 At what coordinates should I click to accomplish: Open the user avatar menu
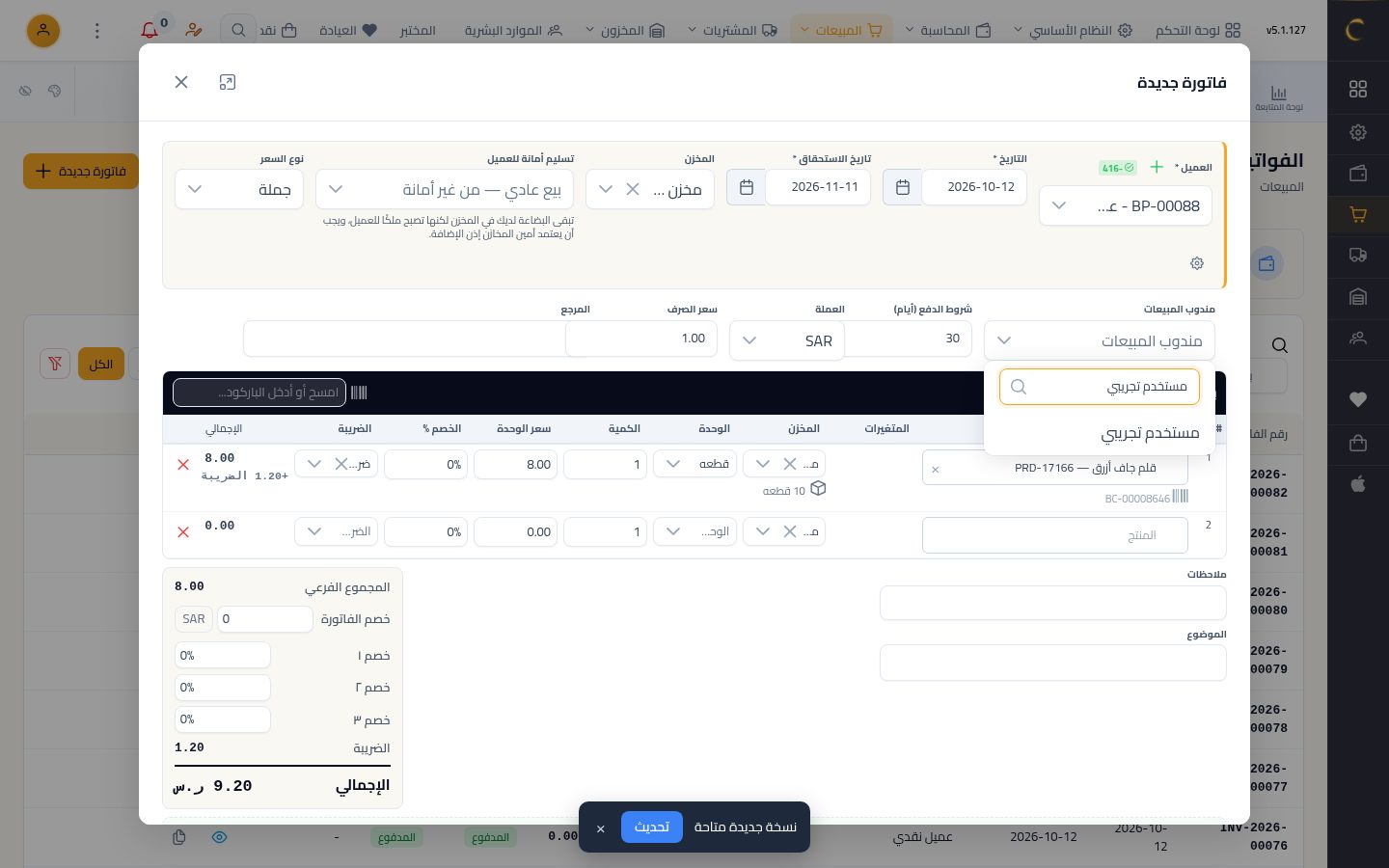[42, 31]
